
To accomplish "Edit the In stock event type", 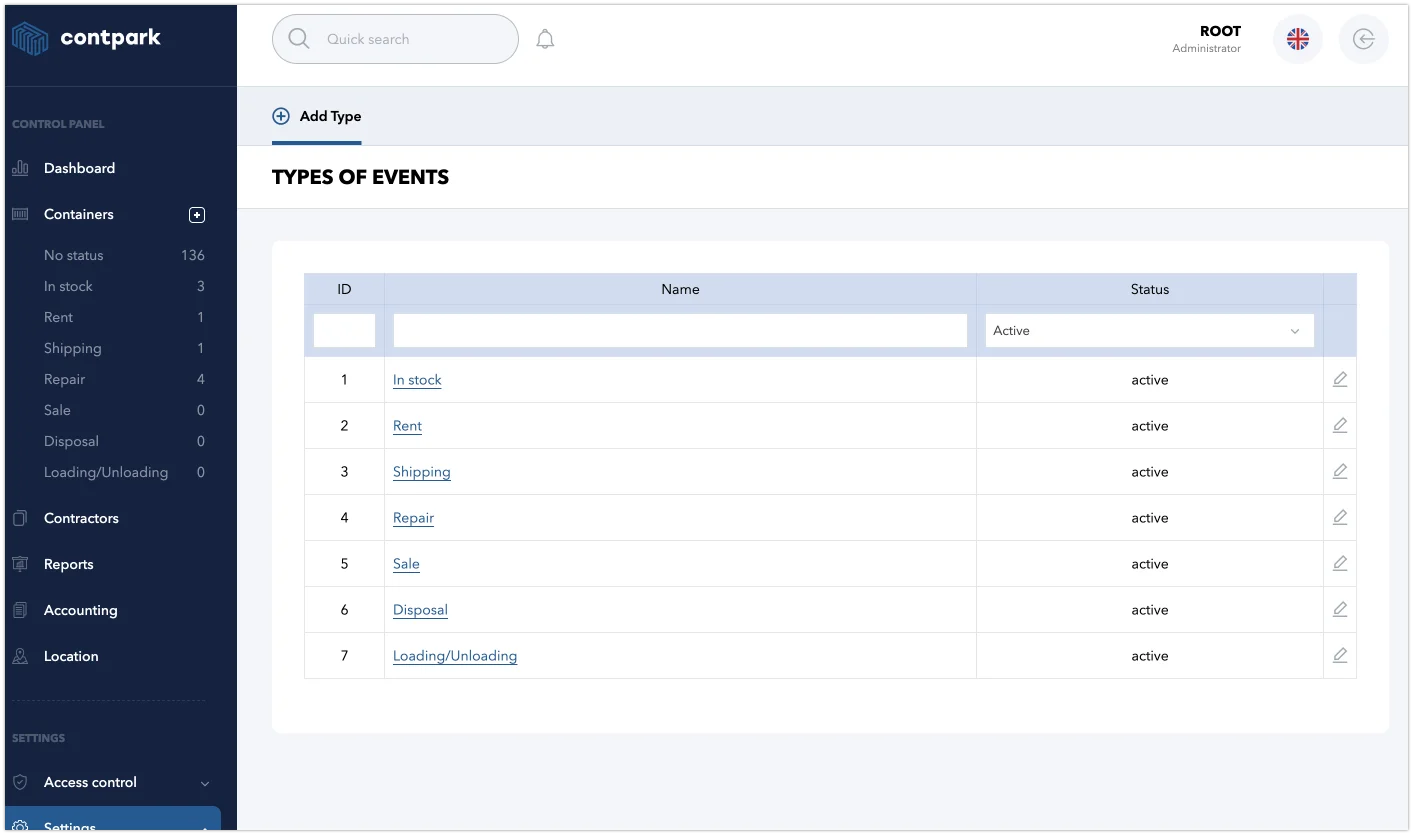I will (x=1340, y=380).
